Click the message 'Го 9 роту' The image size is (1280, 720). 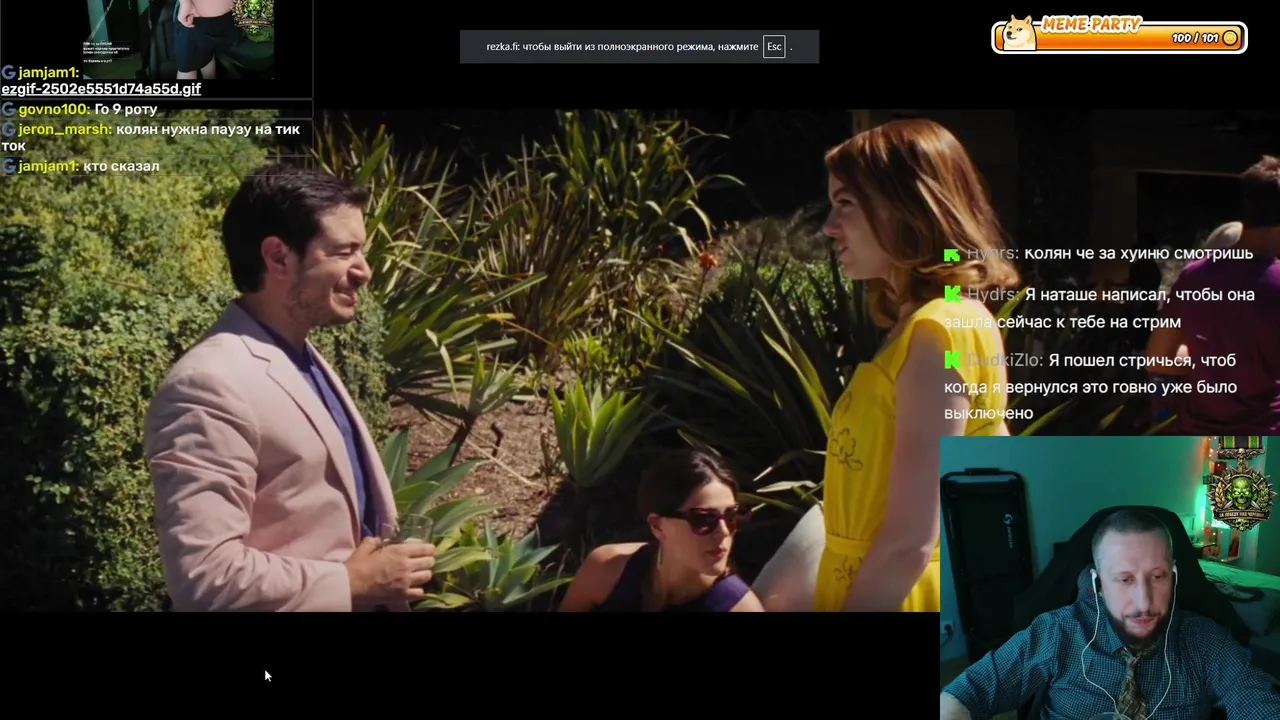pyautogui.click(x=126, y=109)
